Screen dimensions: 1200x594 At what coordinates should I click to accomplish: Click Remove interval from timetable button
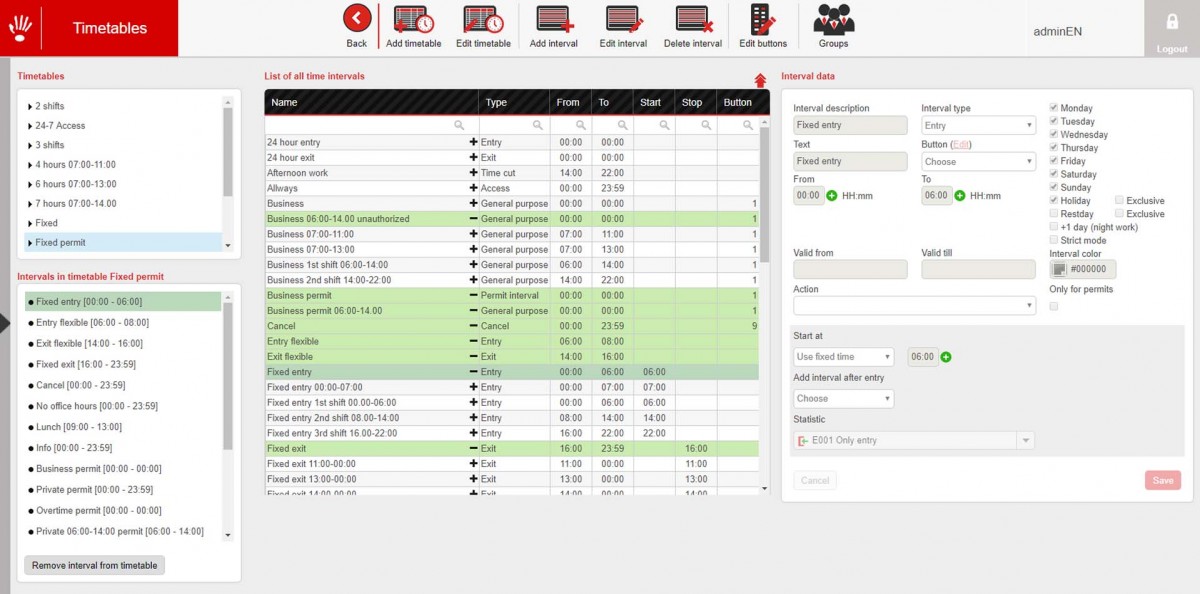pos(95,565)
